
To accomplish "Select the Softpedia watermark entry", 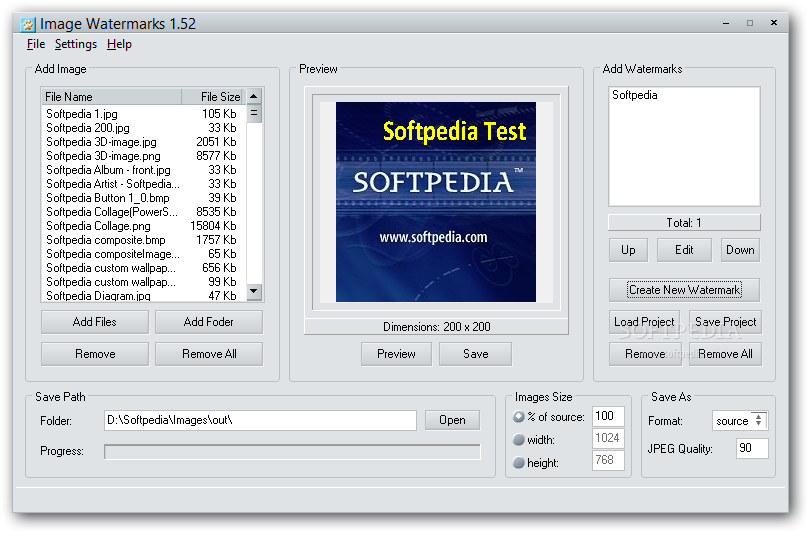I will pos(635,95).
